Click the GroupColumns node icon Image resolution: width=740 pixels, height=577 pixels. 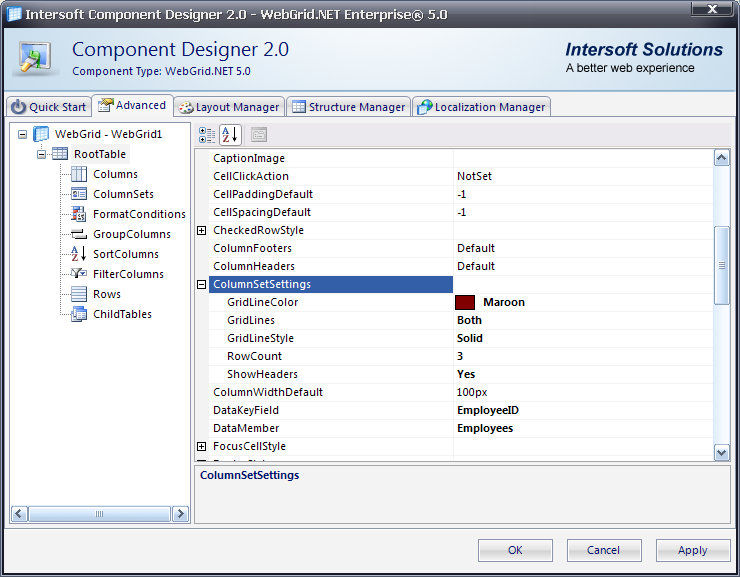[x=79, y=234]
